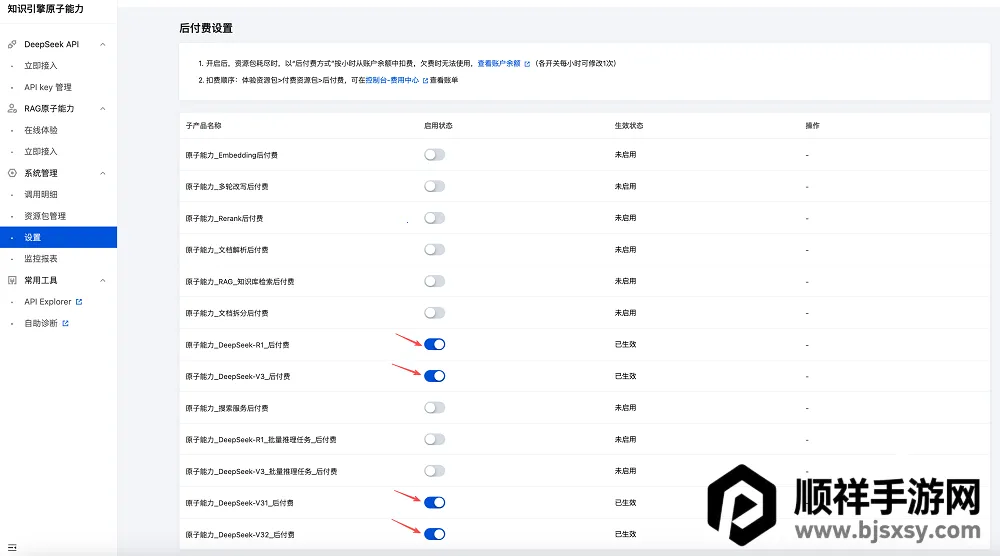Collapse the 常用工具 section chevron
This screenshot has height=556, width=1000.
103,281
